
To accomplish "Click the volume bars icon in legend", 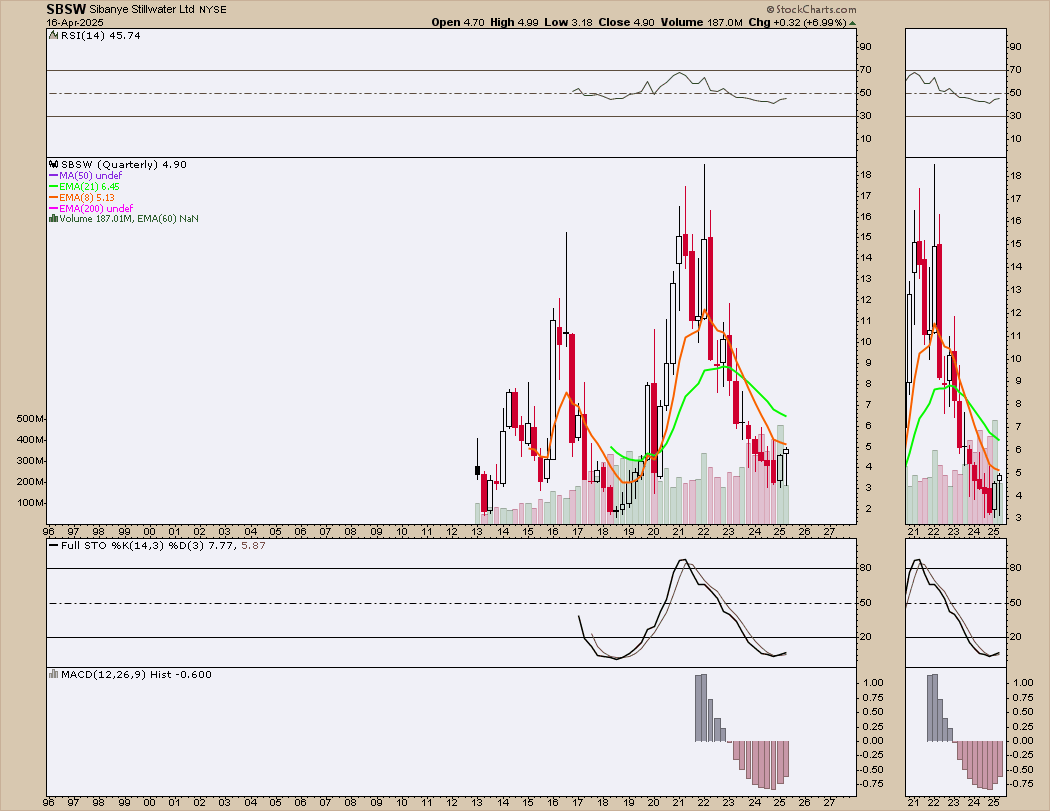I will [54, 218].
